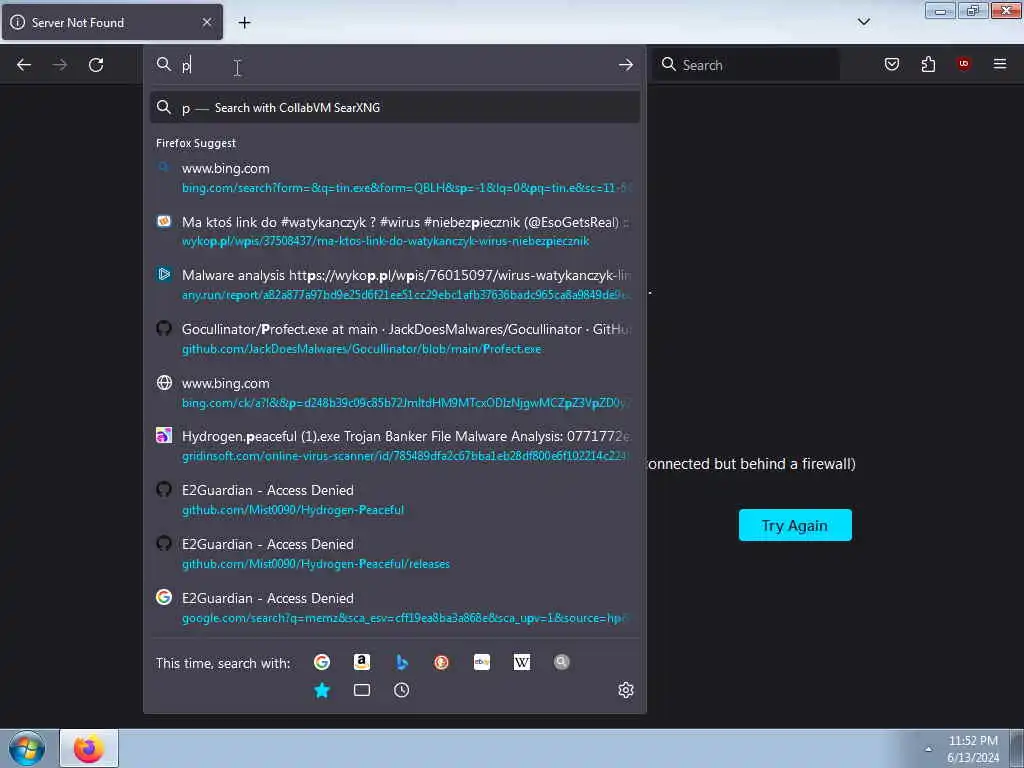Search this time with Amazon
The image size is (1024, 768).
pyautogui.click(x=362, y=662)
